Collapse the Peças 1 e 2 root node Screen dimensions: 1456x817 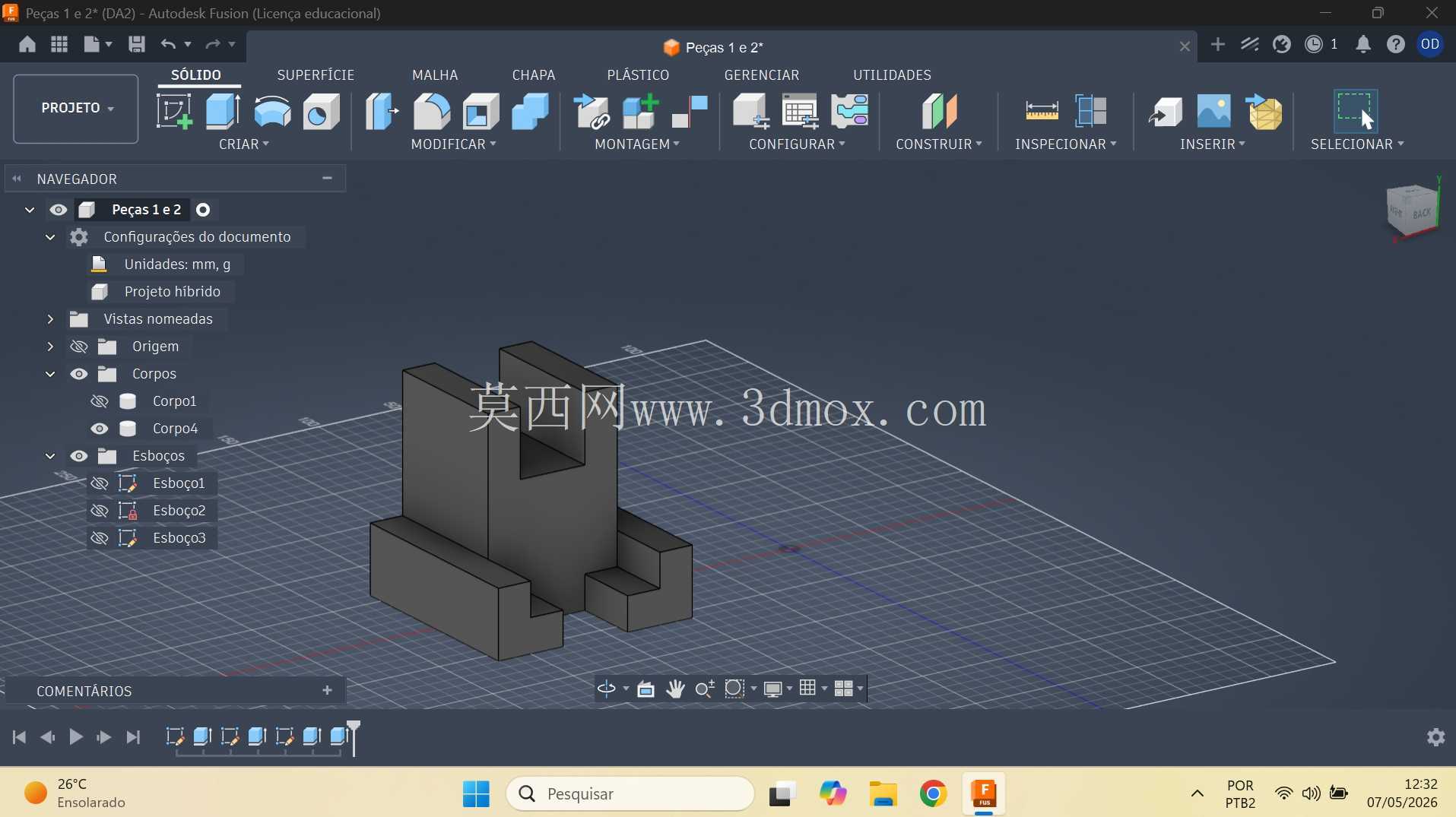[30, 210]
